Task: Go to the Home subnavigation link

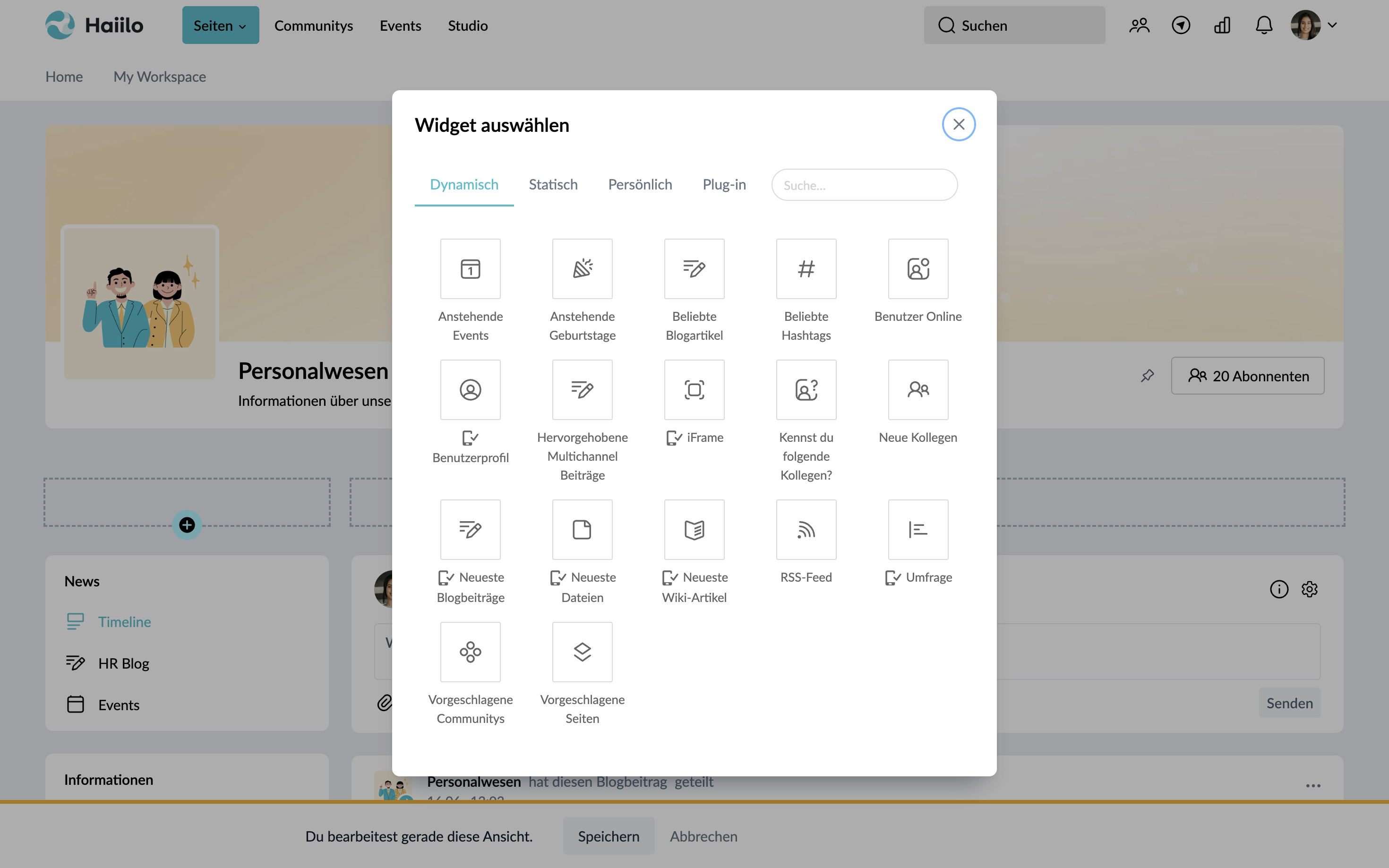Action: coord(64,77)
